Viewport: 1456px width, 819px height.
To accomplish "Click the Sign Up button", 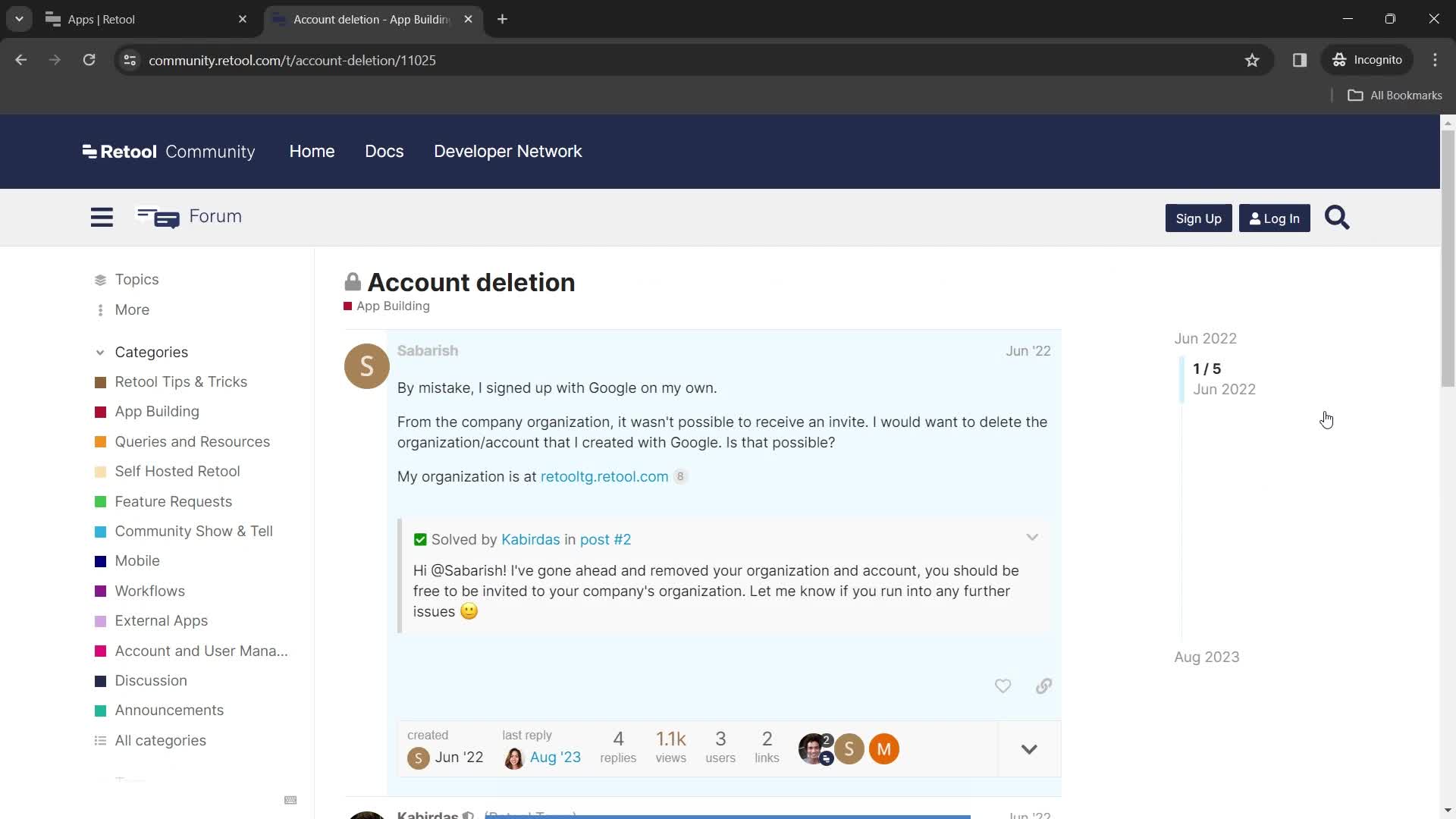I will [1198, 218].
